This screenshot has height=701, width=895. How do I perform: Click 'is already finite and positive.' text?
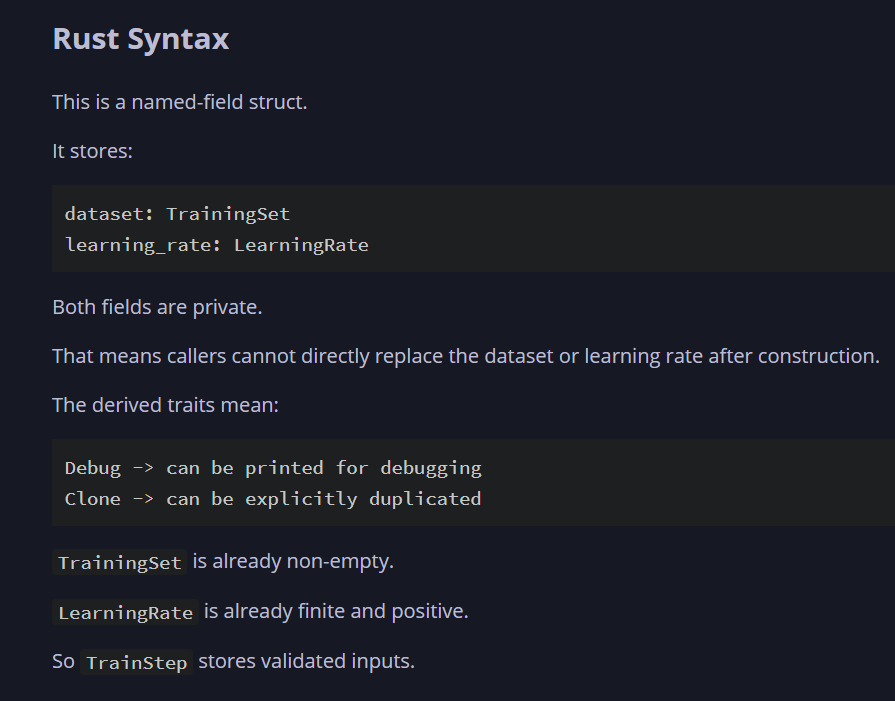[336, 611]
